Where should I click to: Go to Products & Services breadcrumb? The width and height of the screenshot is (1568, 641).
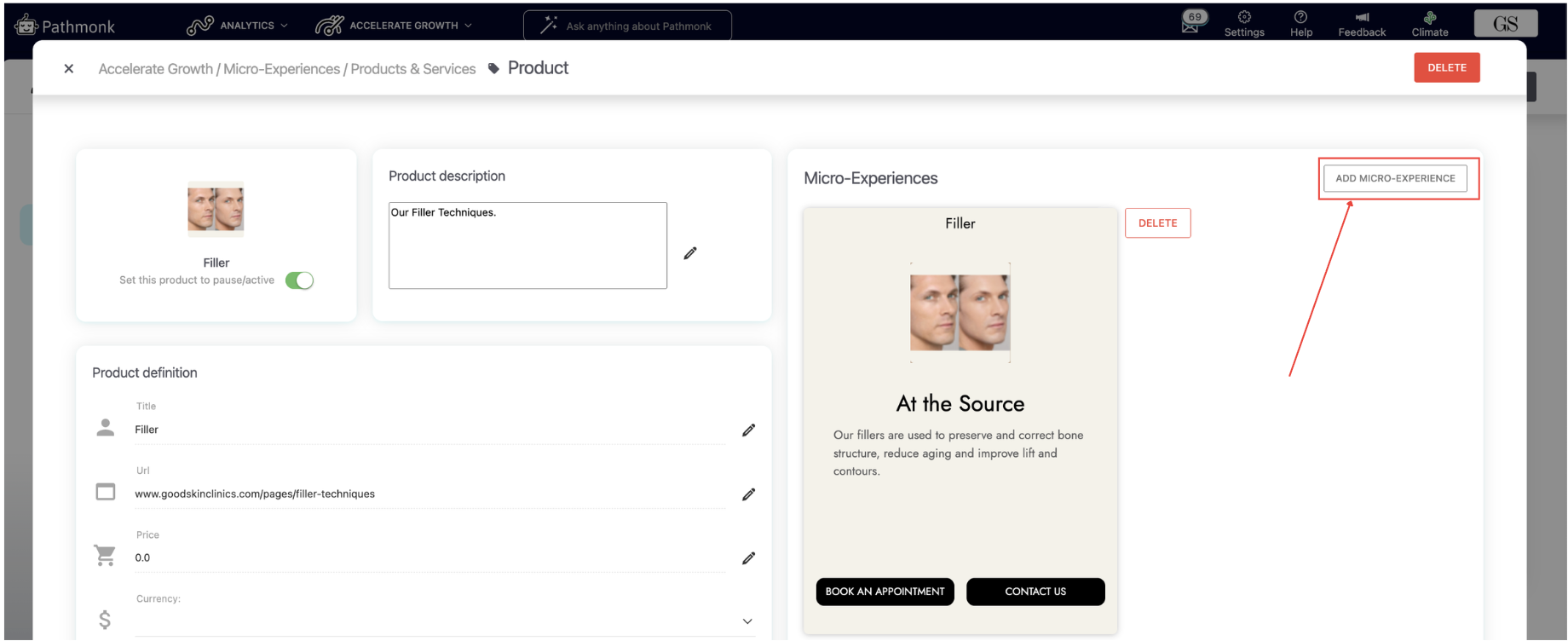412,69
